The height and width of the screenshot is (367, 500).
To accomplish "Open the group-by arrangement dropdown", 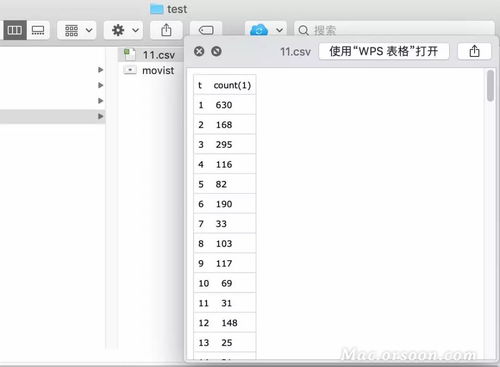I will (77, 30).
